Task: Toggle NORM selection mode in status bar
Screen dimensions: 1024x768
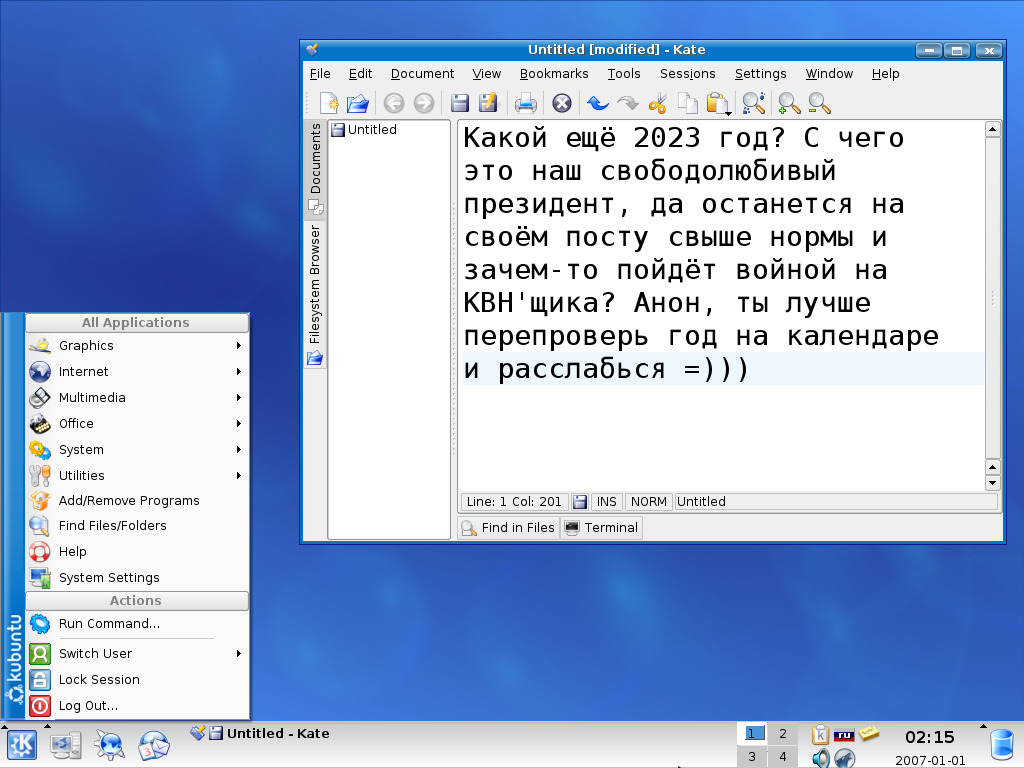Action: pos(648,502)
